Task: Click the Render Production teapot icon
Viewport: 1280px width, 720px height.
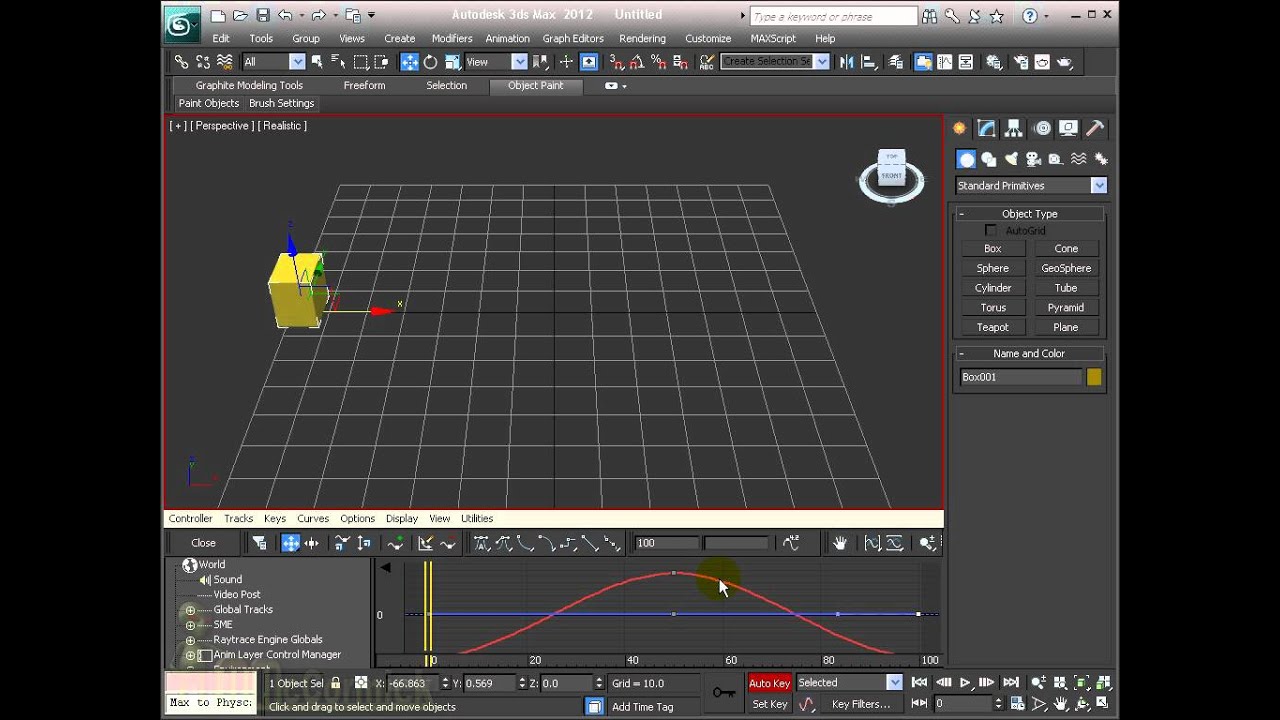Action: [x=1064, y=62]
